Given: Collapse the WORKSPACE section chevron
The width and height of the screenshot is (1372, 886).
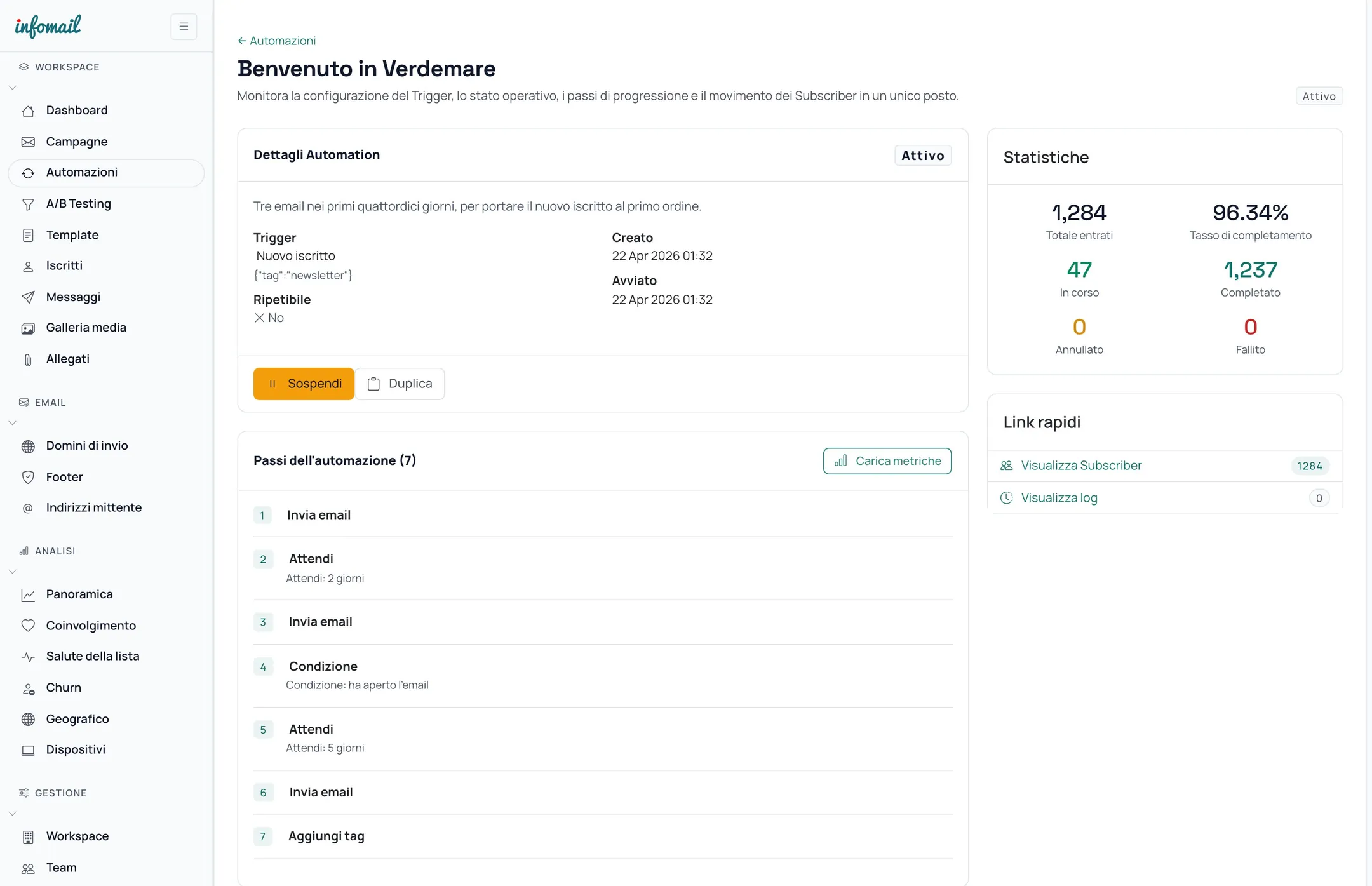Looking at the screenshot, I should 13,88.
